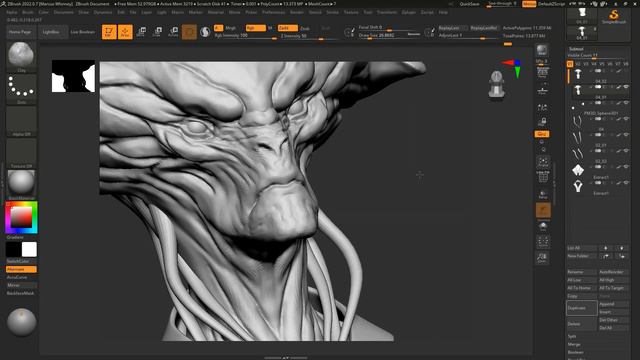Open the Brush menu
The image size is (640, 360).
point(28,12)
